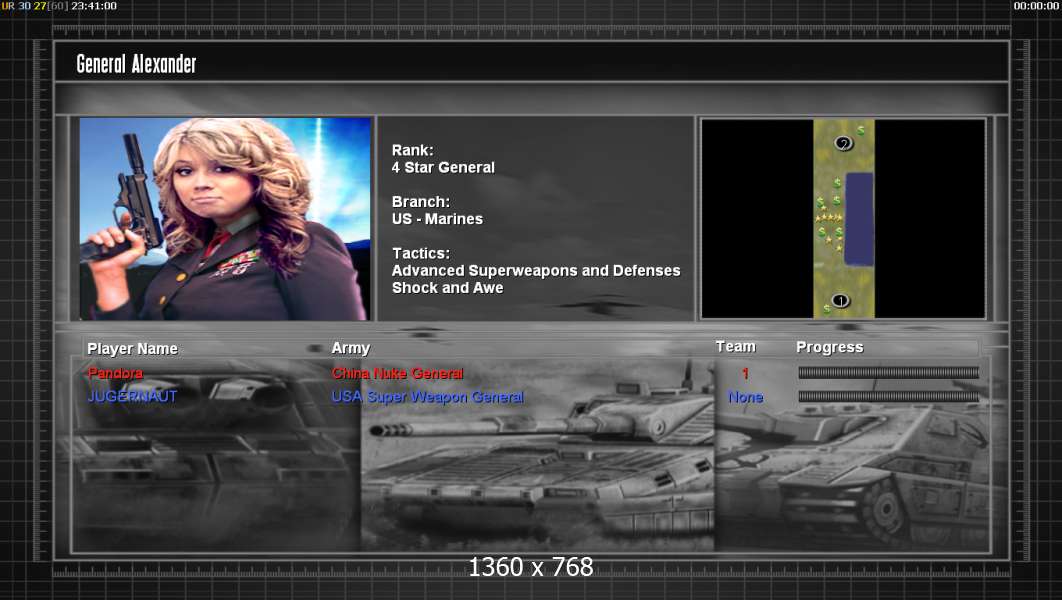The width and height of the screenshot is (1062, 600).
Task: Click the "Branch:" label
Action: click(x=421, y=202)
